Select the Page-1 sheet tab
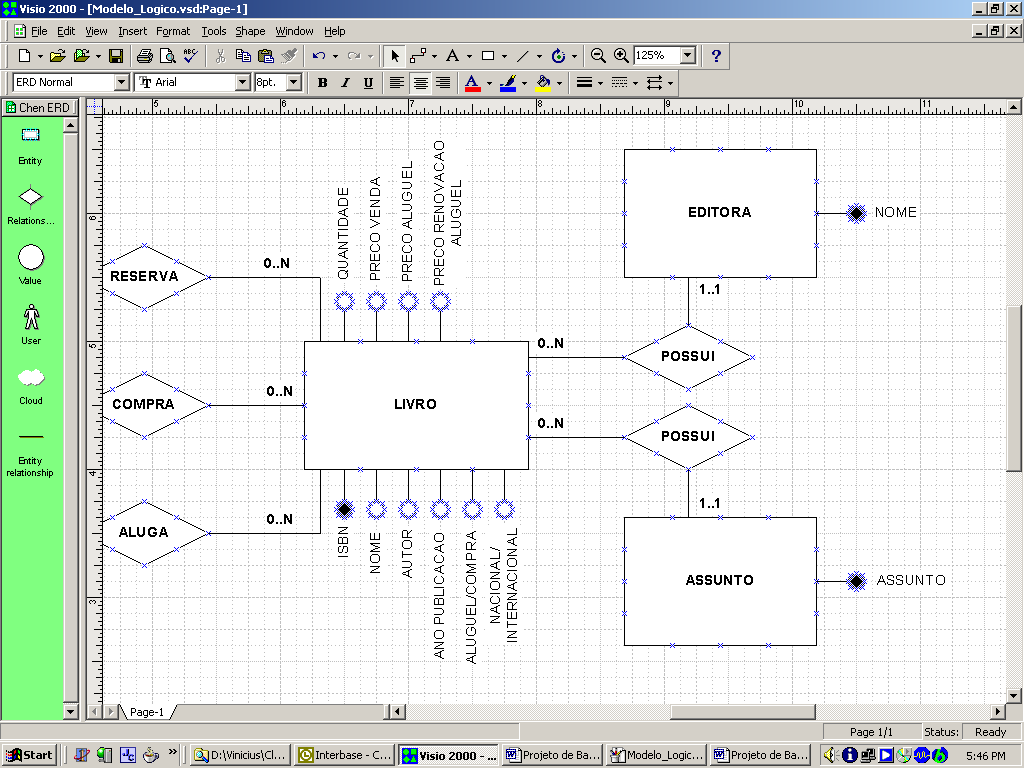This screenshot has width=1024, height=768. point(147,712)
